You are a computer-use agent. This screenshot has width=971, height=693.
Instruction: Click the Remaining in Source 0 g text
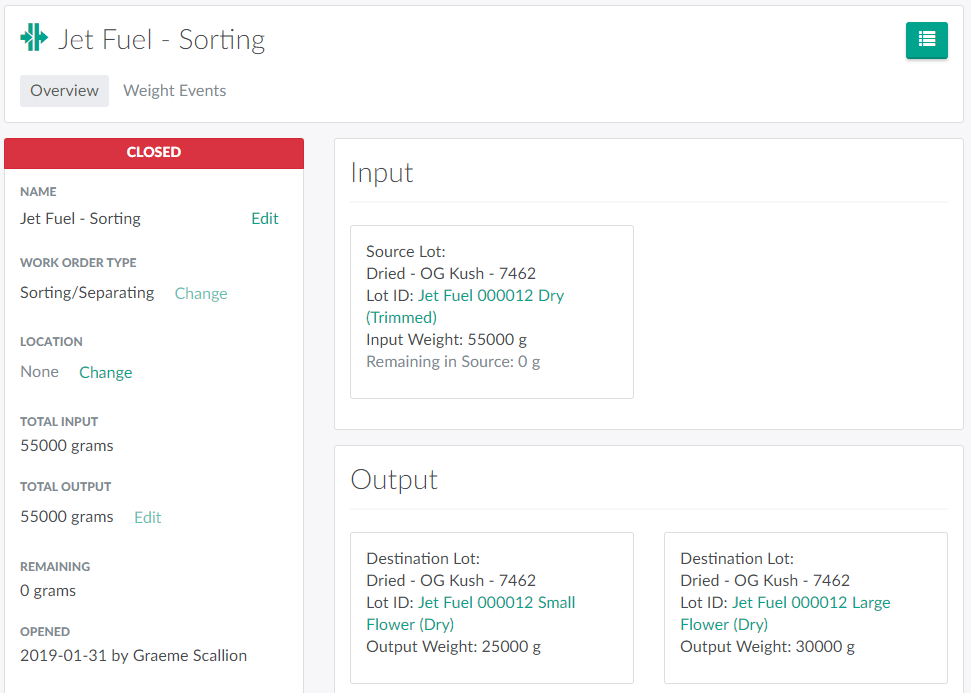(453, 362)
